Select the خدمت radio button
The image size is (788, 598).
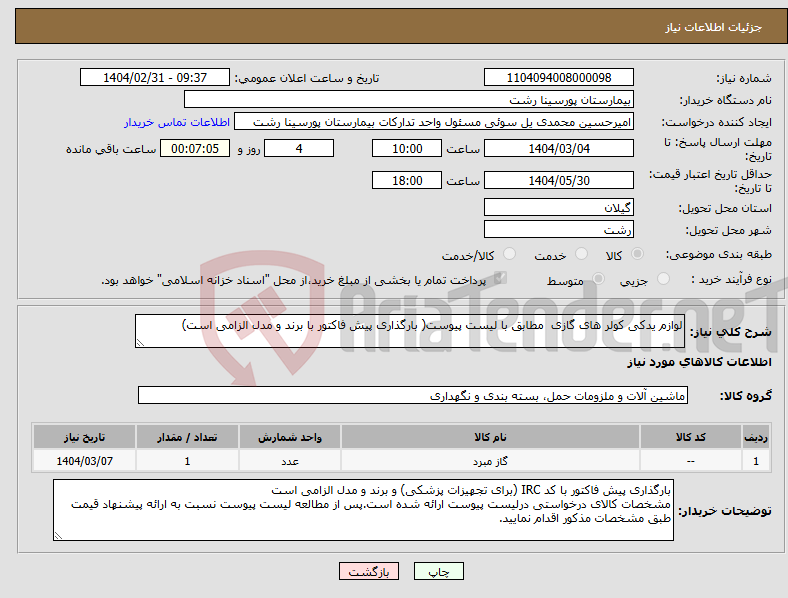(x=581, y=254)
